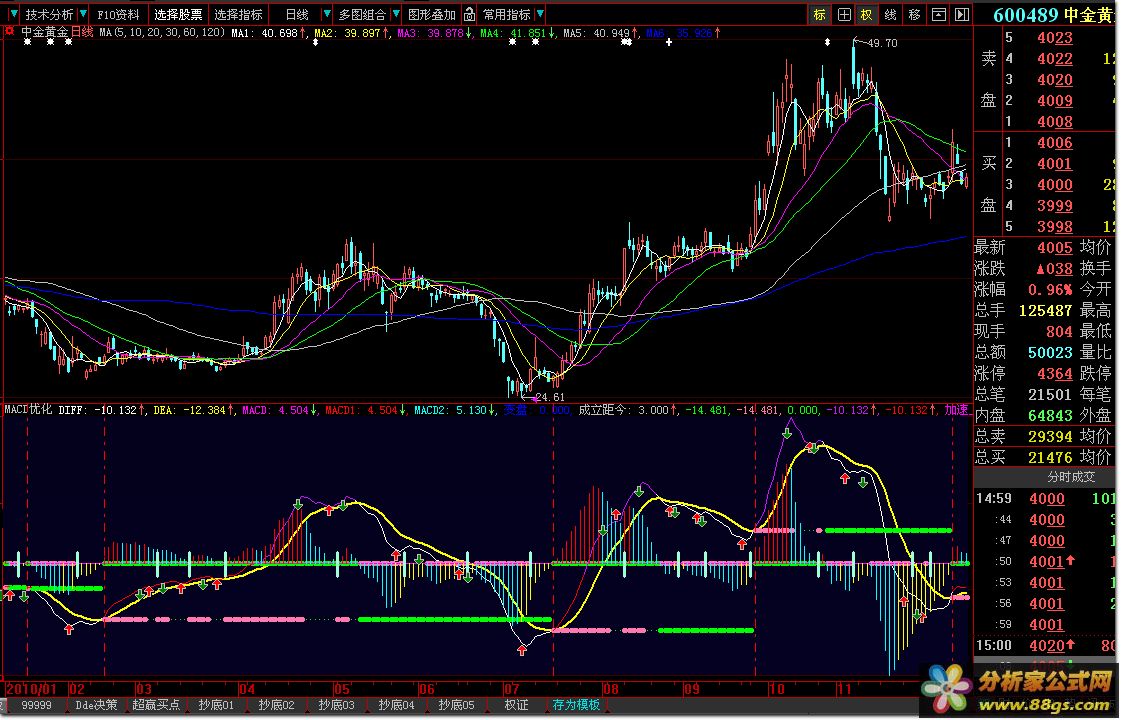Toggle the 权 ex-rights button
This screenshot has width=1121, height=720.
coord(866,14)
